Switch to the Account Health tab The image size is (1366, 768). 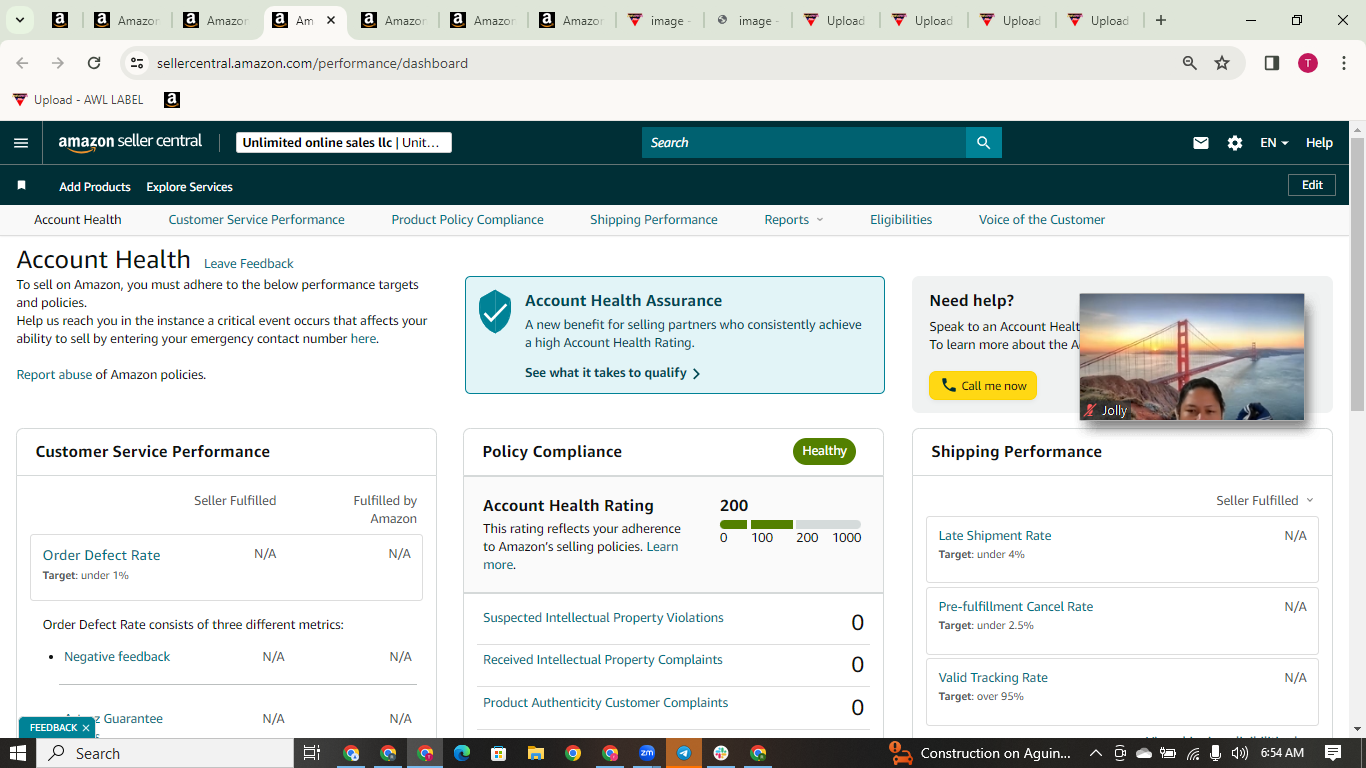(x=78, y=220)
